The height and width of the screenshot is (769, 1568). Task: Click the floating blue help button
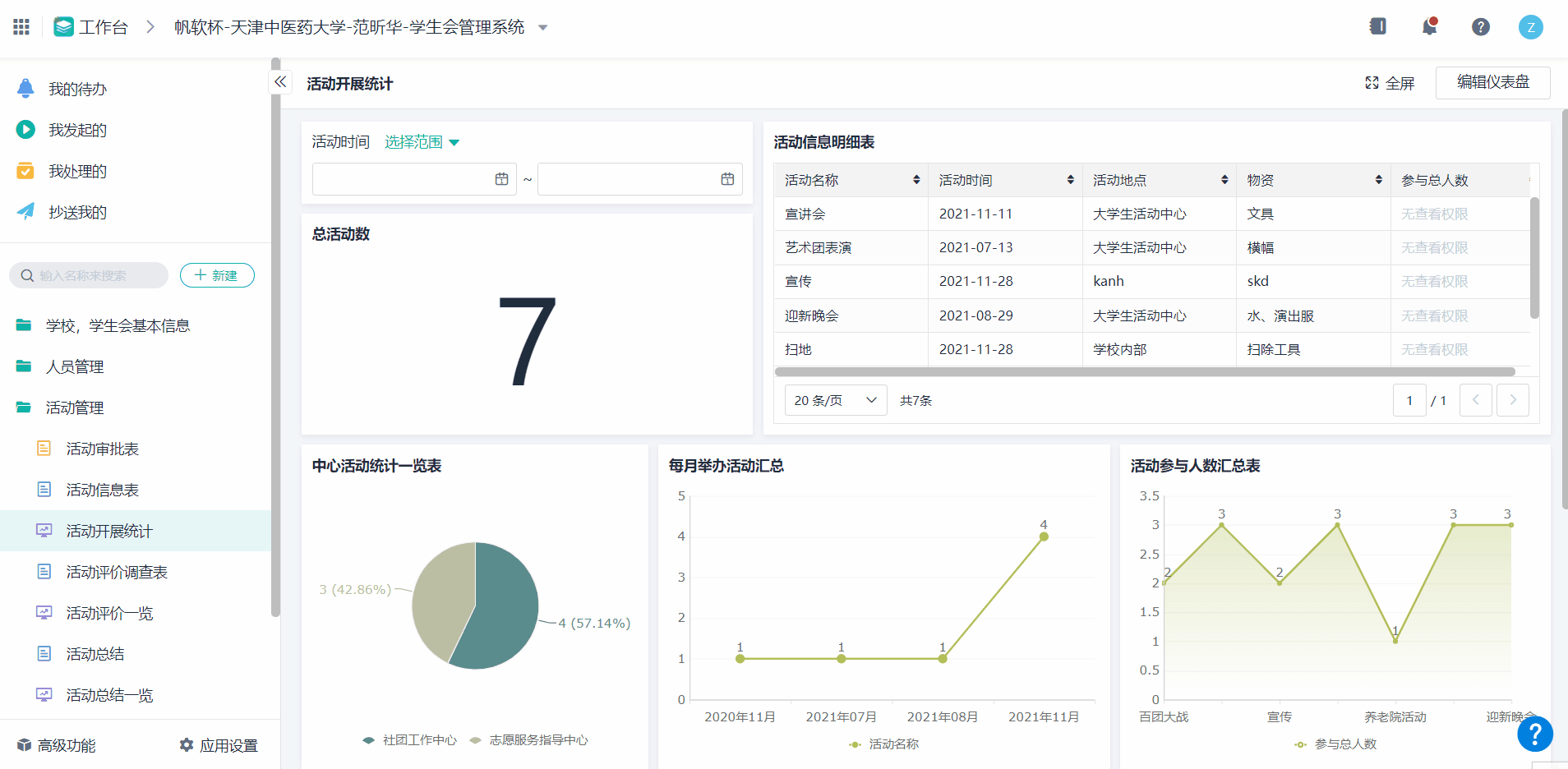pos(1534,734)
